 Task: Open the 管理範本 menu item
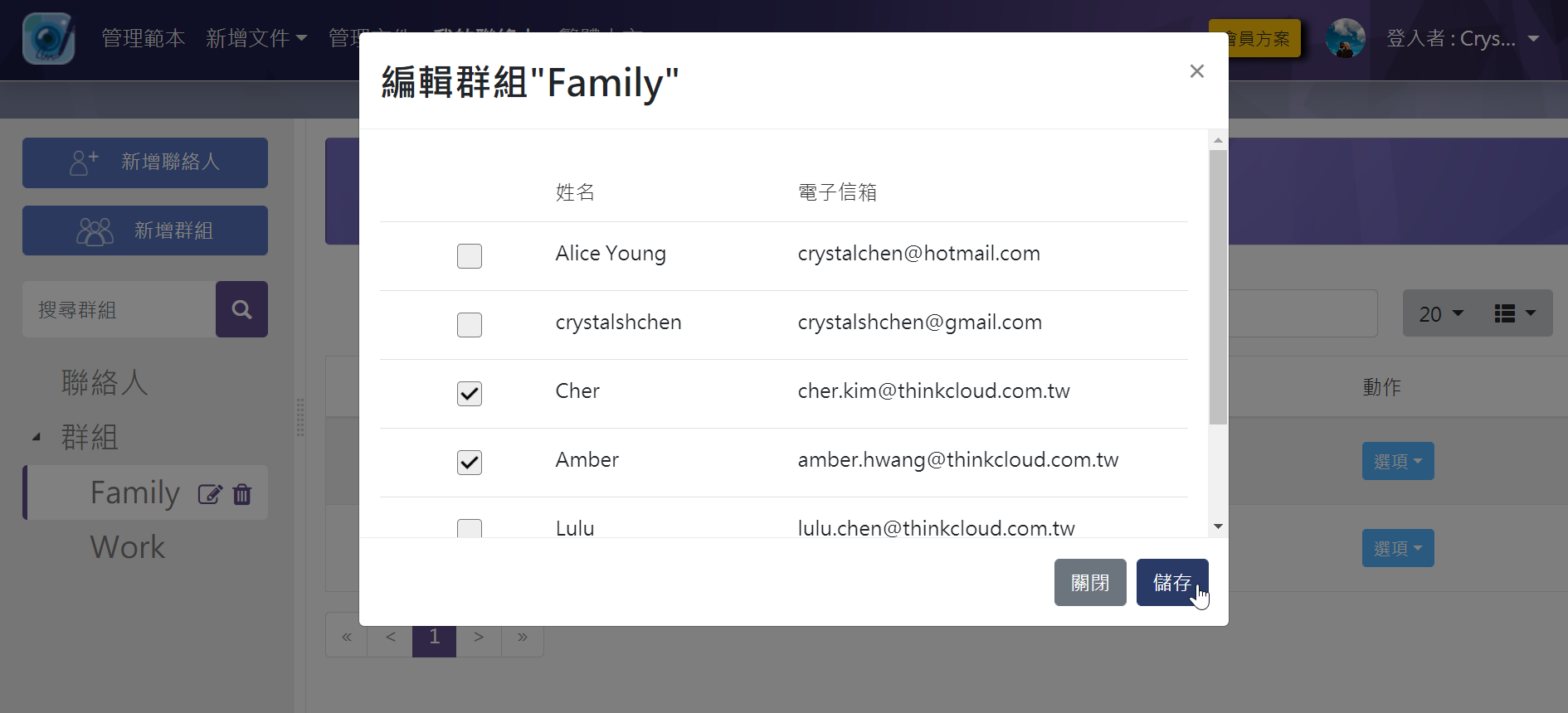(x=144, y=38)
